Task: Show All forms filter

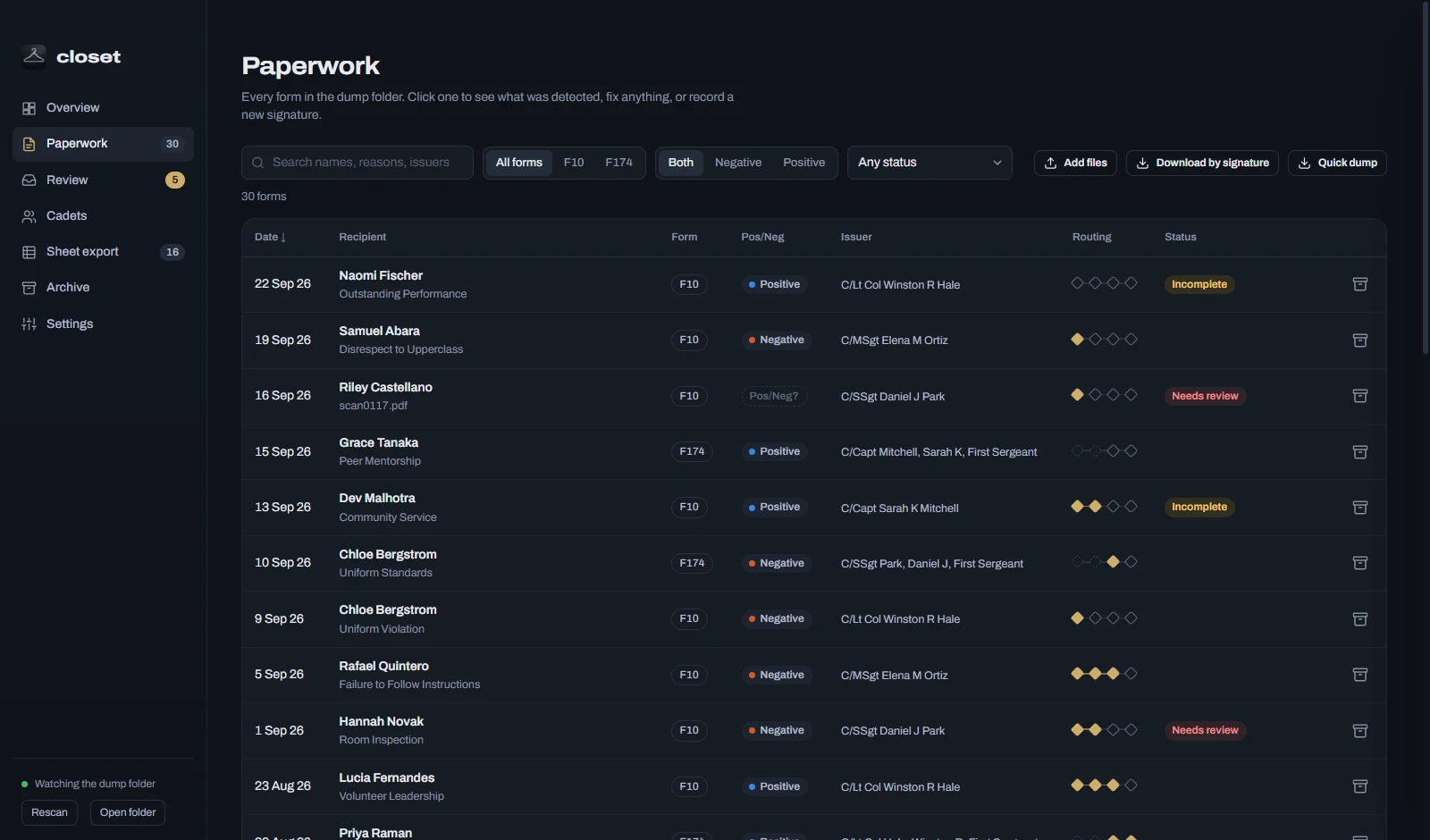Action: click(x=519, y=163)
